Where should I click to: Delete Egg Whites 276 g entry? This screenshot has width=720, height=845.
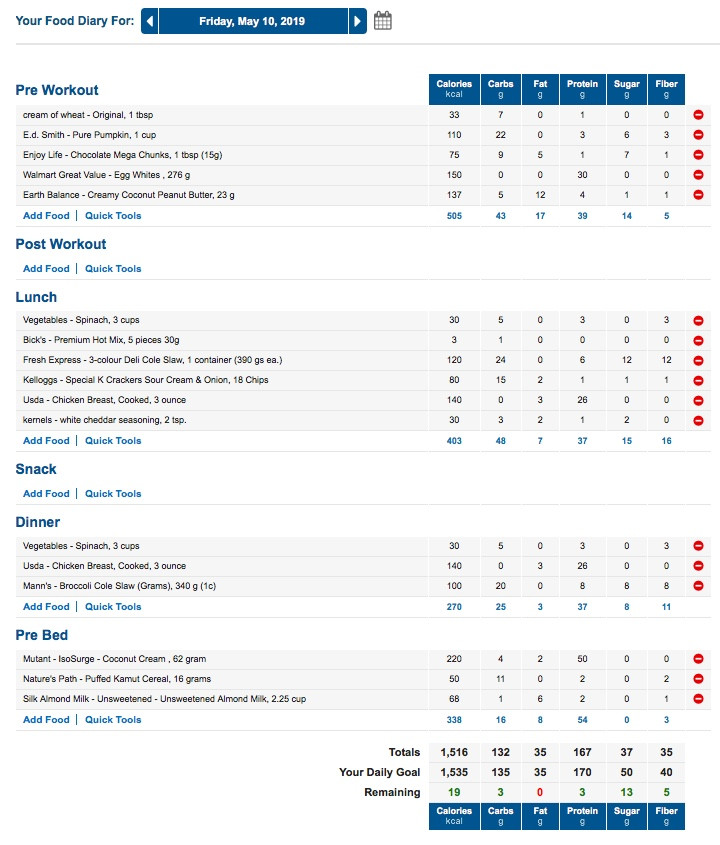[x=698, y=175]
